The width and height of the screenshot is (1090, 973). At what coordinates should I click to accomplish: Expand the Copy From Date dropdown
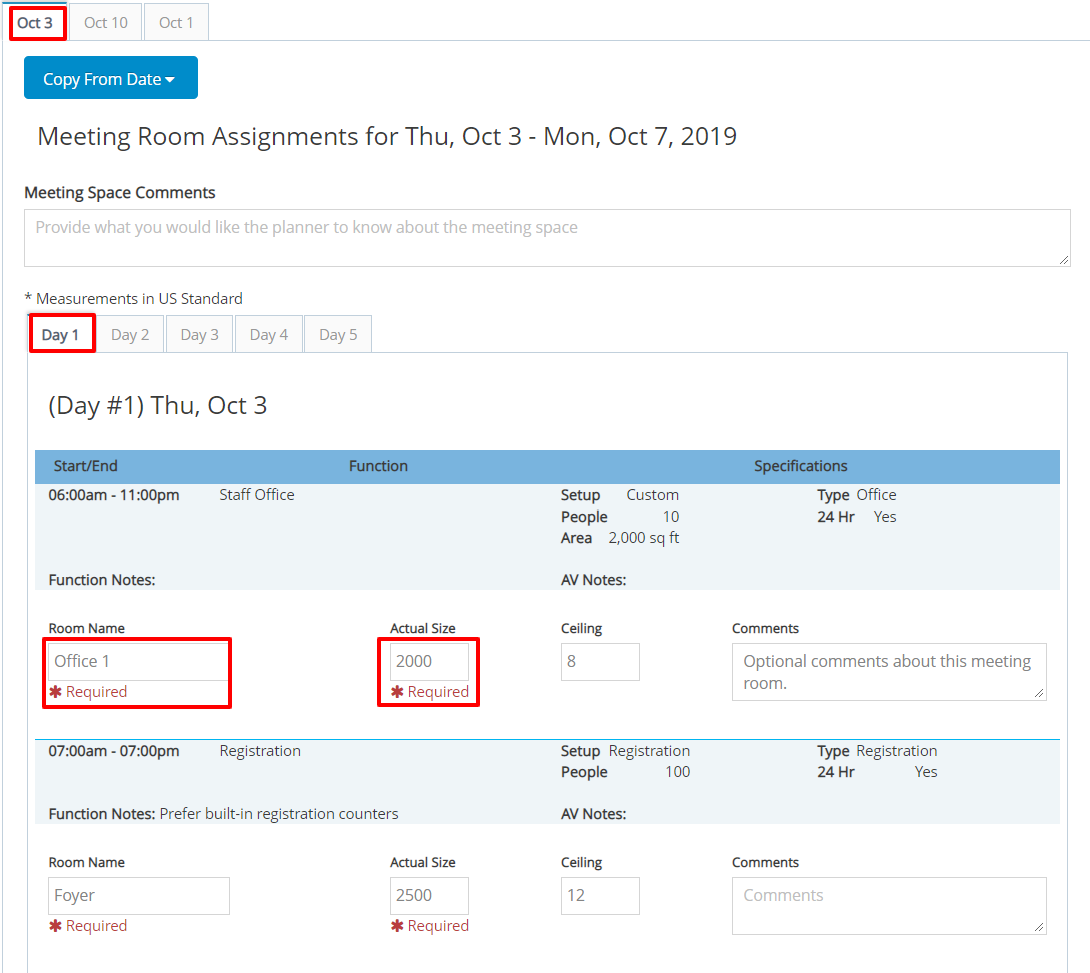[x=110, y=78]
